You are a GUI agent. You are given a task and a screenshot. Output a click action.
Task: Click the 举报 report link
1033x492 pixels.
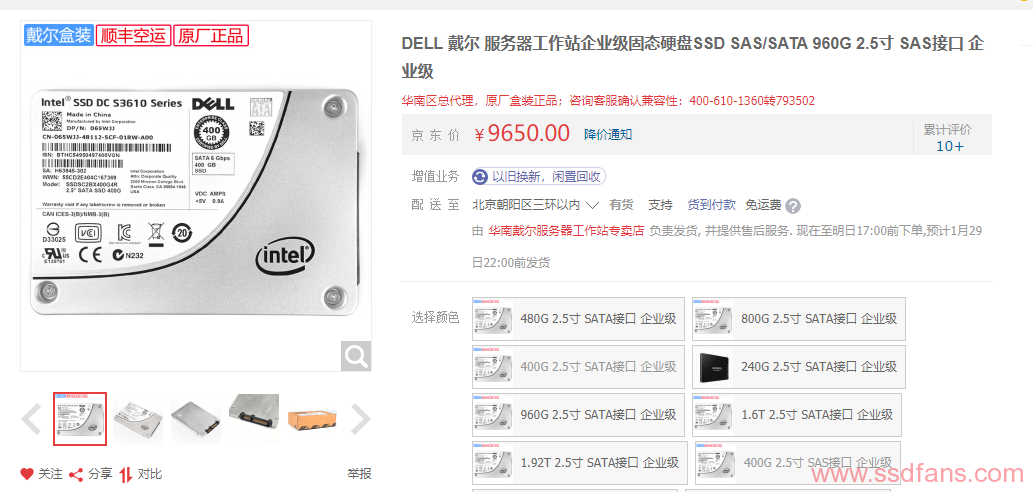coord(360,474)
